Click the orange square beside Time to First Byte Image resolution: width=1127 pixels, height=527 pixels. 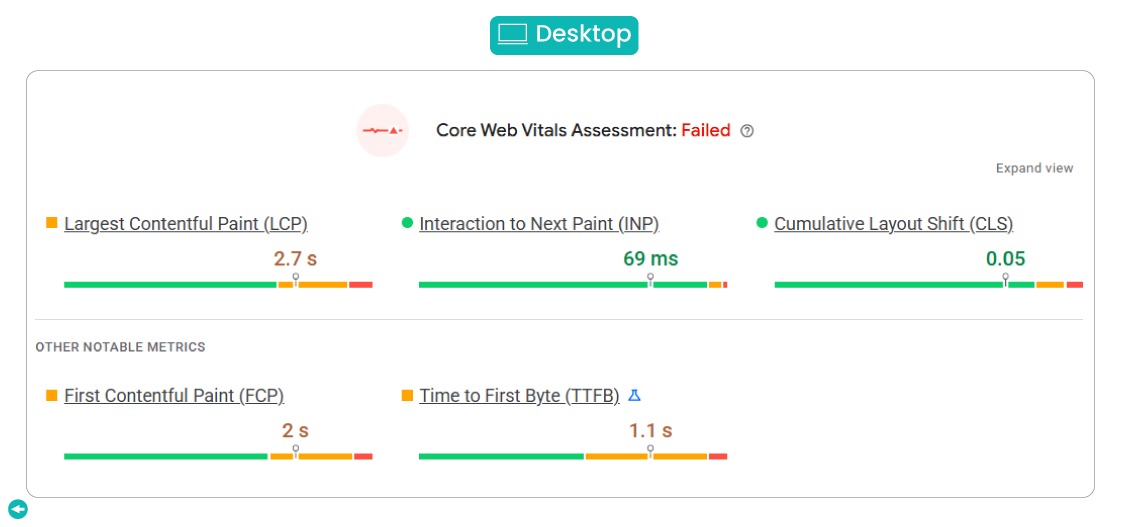(x=407, y=395)
